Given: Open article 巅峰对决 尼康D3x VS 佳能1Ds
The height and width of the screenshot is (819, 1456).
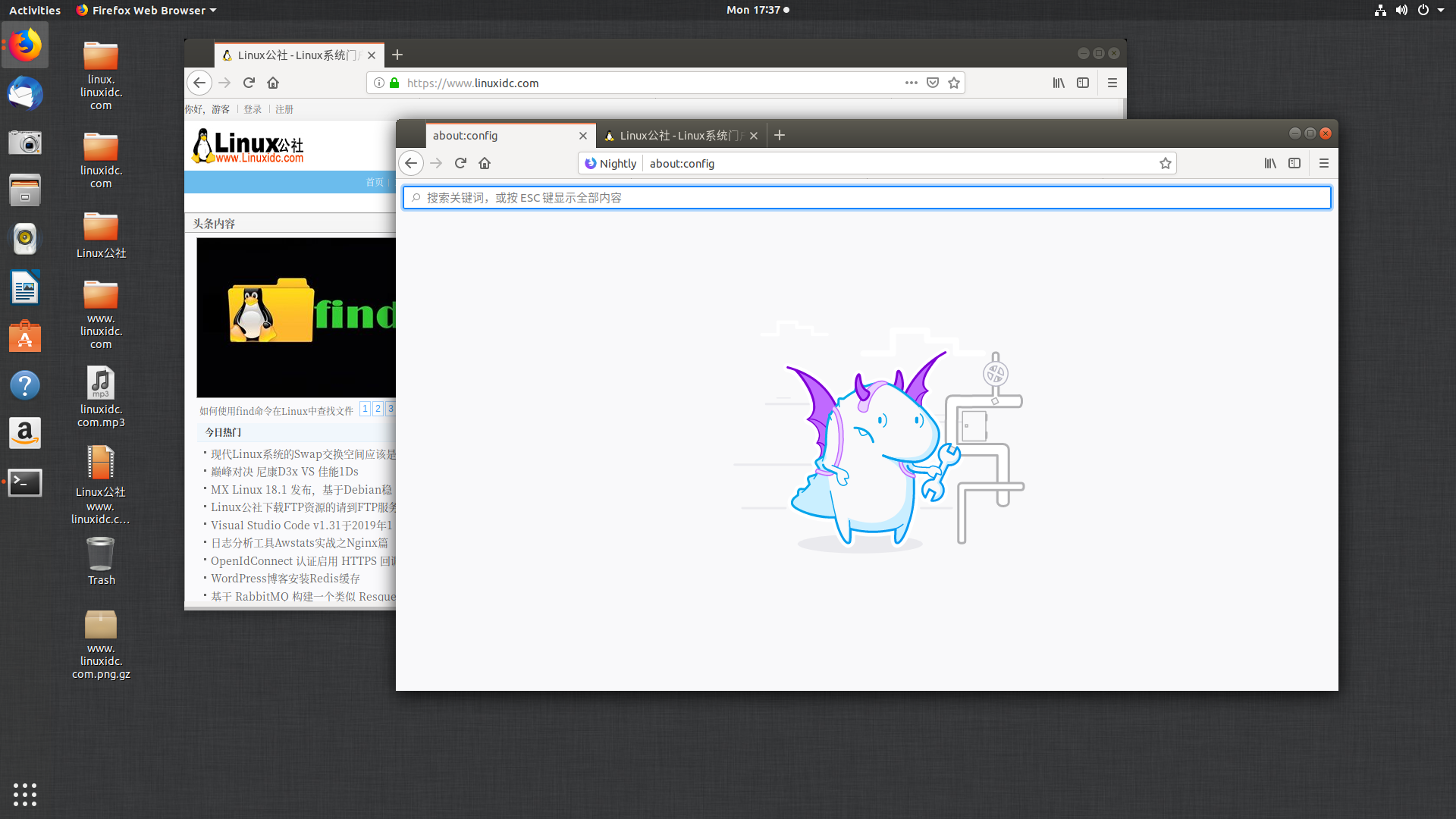Looking at the screenshot, I should pyautogui.click(x=284, y=472).
